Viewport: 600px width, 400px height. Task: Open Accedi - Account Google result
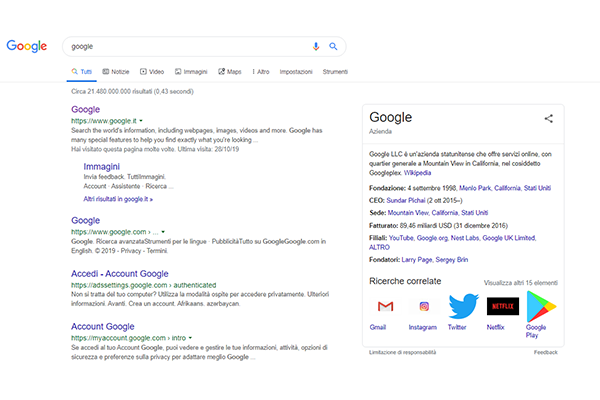point(120,274)
